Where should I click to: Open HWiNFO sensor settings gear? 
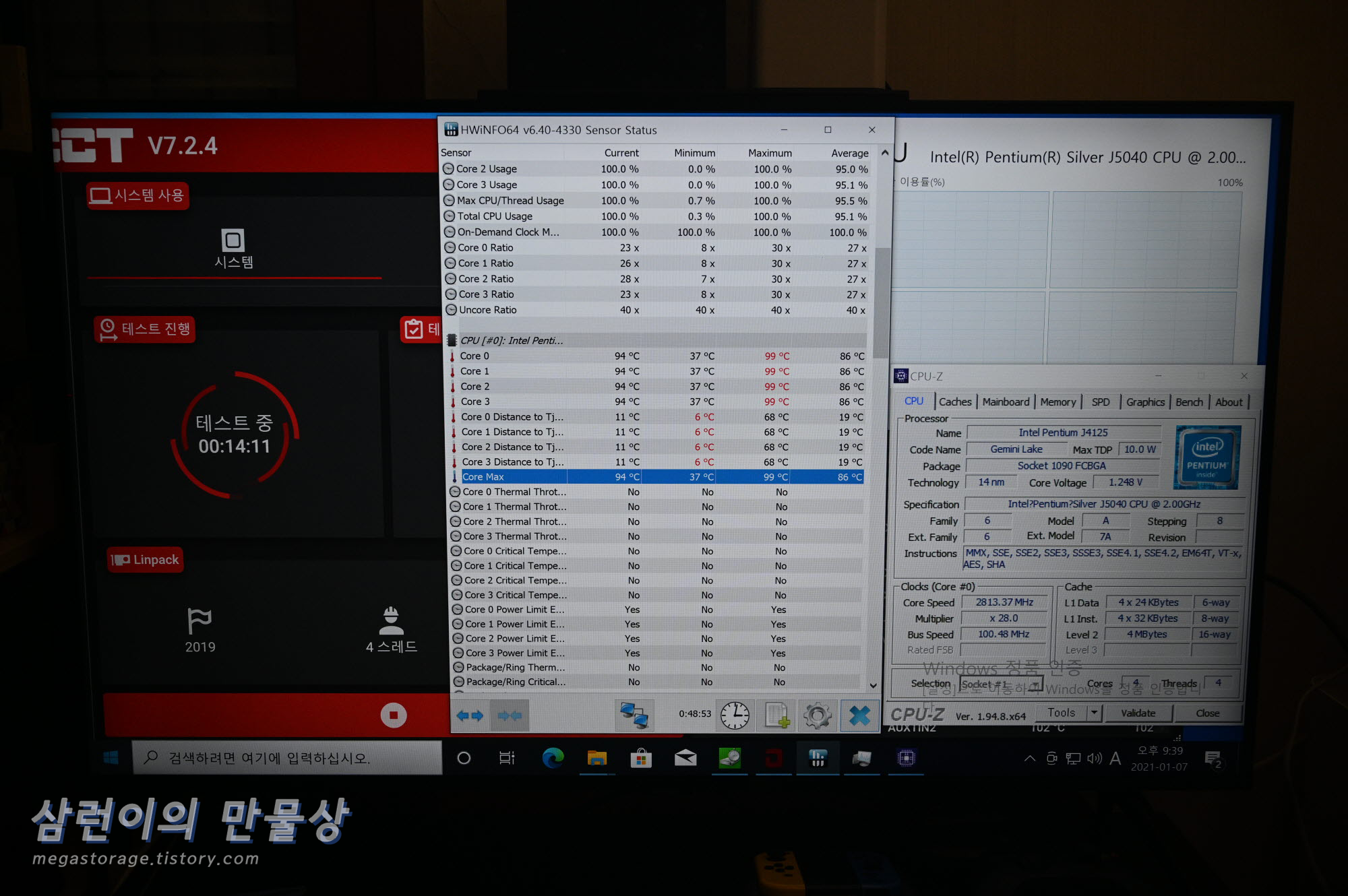click(x=818, y=715)
